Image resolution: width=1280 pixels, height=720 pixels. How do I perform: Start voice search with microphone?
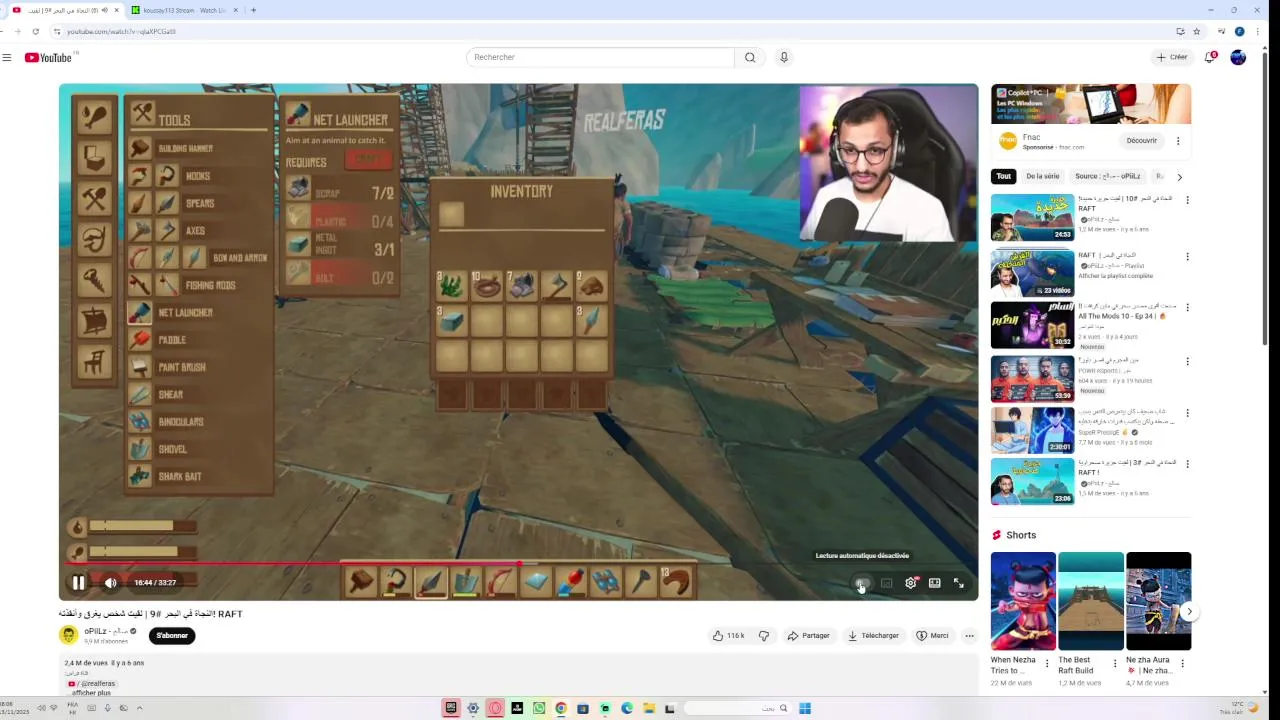point(784,57)
